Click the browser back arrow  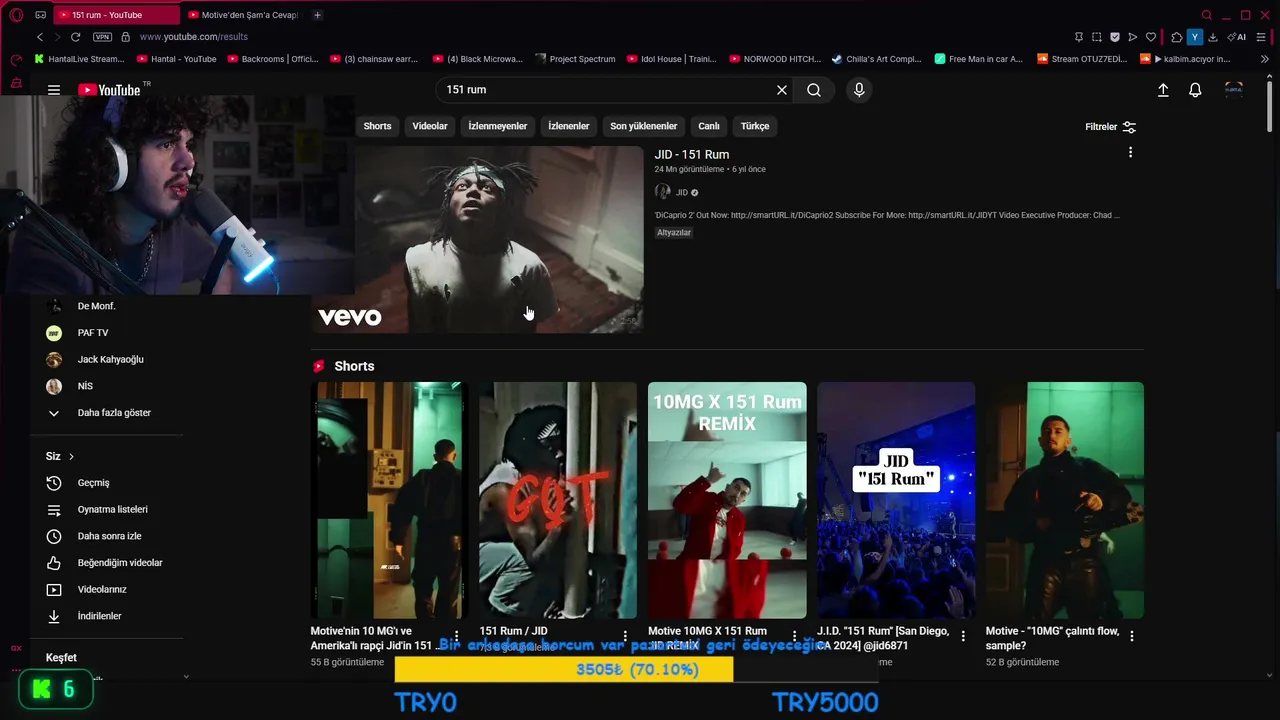click(x=40, y=37)
